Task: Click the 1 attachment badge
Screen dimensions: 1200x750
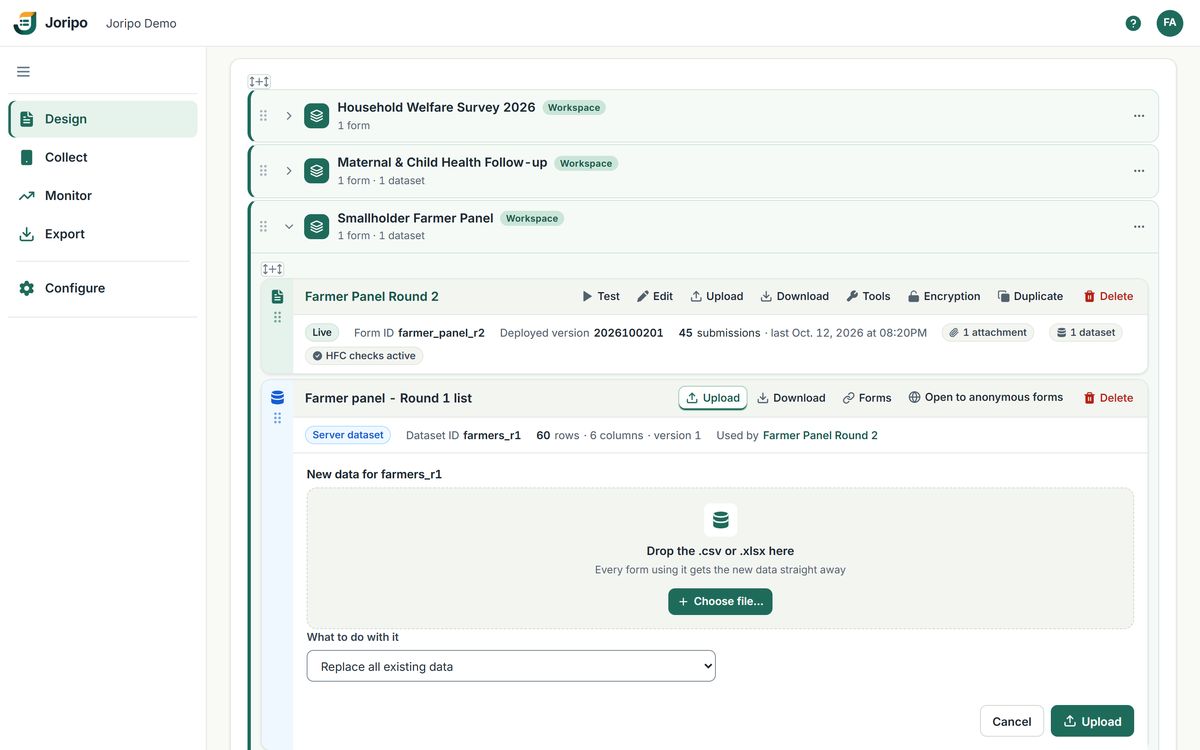Action: pyautogui.click(x=988, y=333)
